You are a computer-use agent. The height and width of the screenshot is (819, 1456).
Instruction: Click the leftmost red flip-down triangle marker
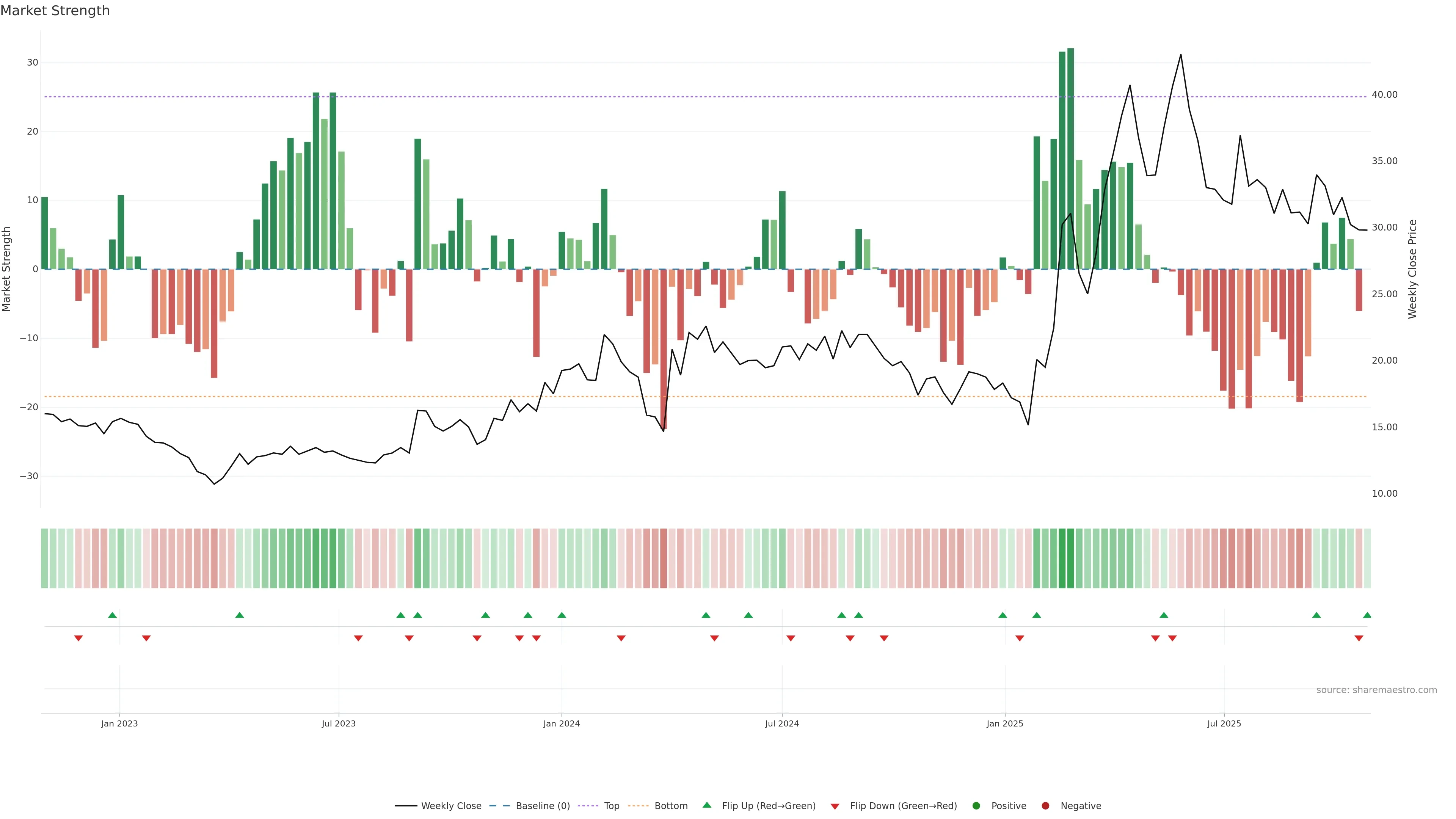[78, 638]
